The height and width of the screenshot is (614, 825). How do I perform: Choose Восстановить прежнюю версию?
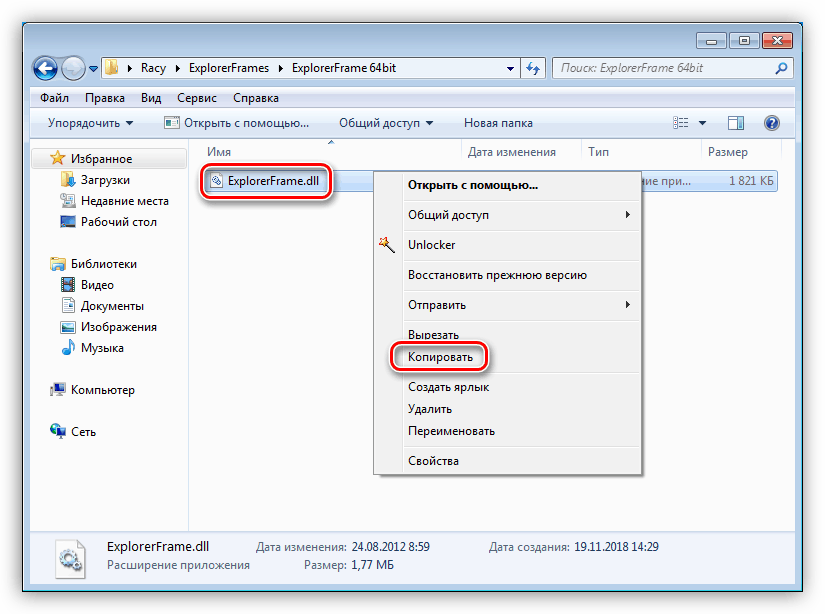(x=508, y=275)
